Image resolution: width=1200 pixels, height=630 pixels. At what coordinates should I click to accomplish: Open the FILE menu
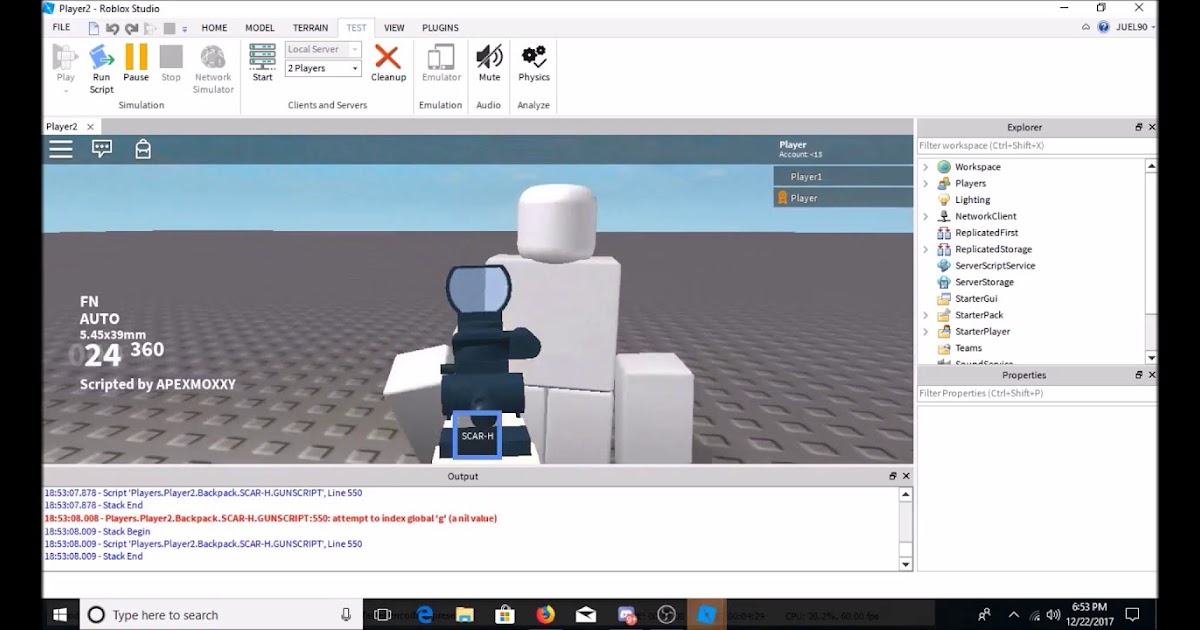61,28
